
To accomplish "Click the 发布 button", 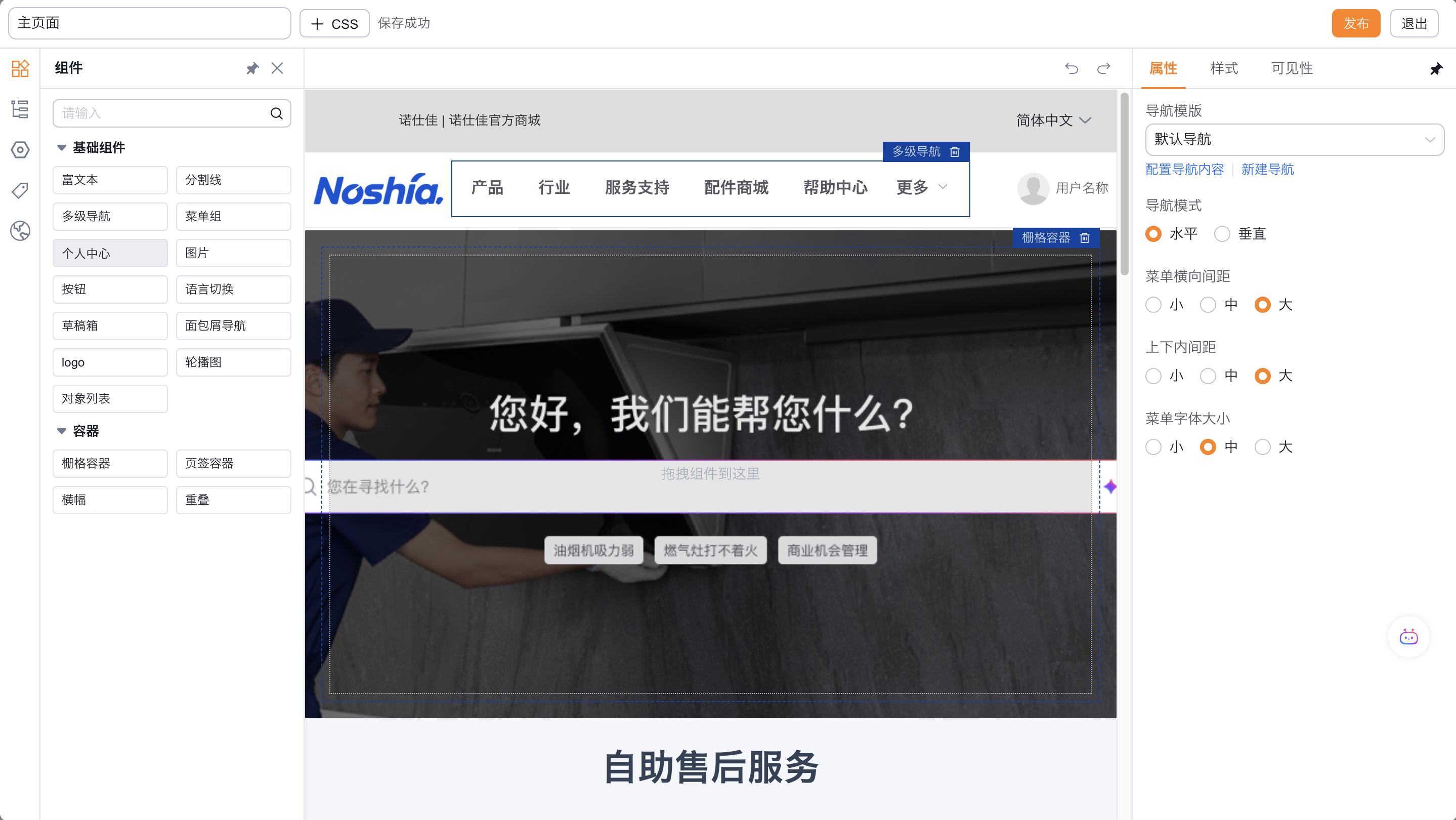I will pos(1355,23).
